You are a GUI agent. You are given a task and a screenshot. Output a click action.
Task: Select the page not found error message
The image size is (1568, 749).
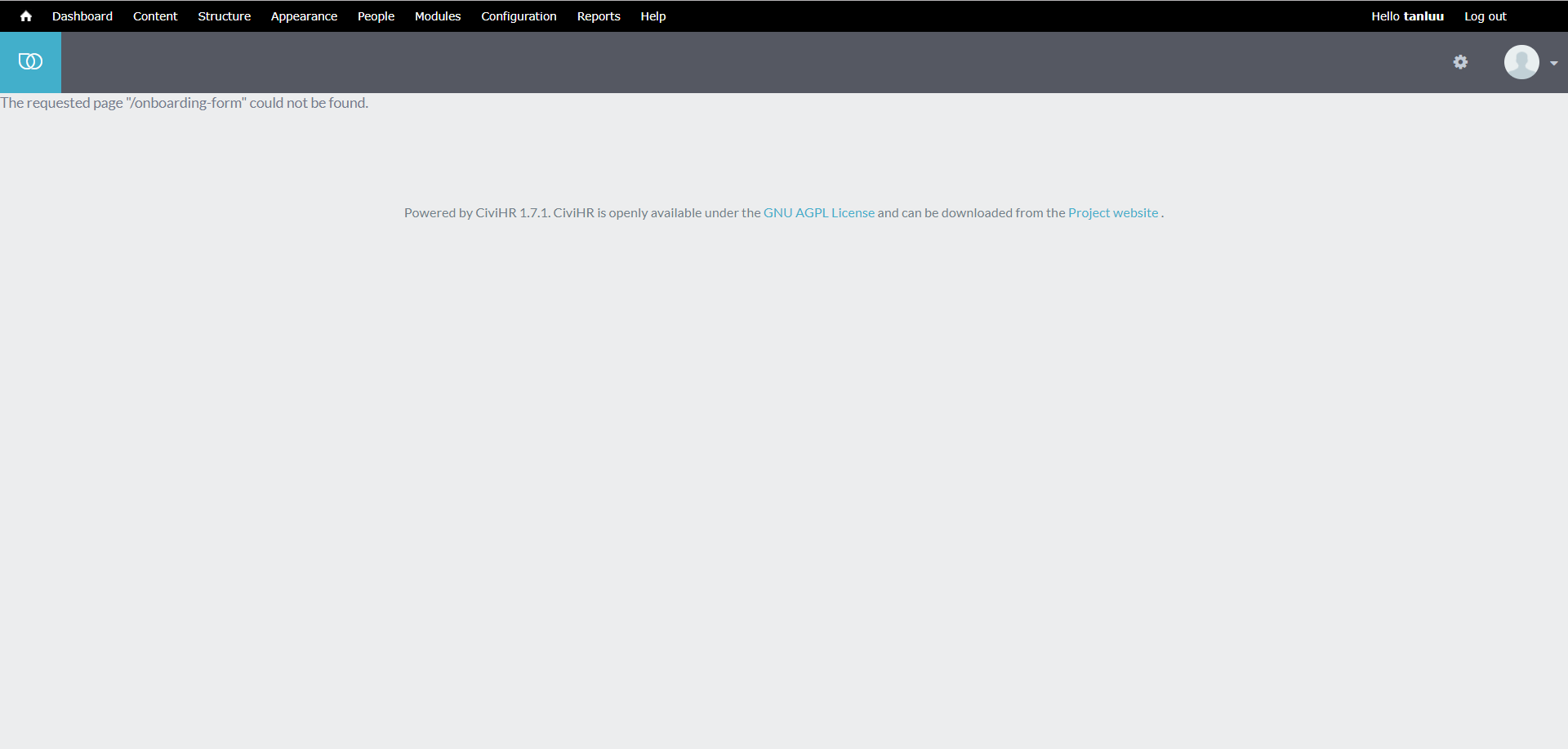(x=184, y=103)
